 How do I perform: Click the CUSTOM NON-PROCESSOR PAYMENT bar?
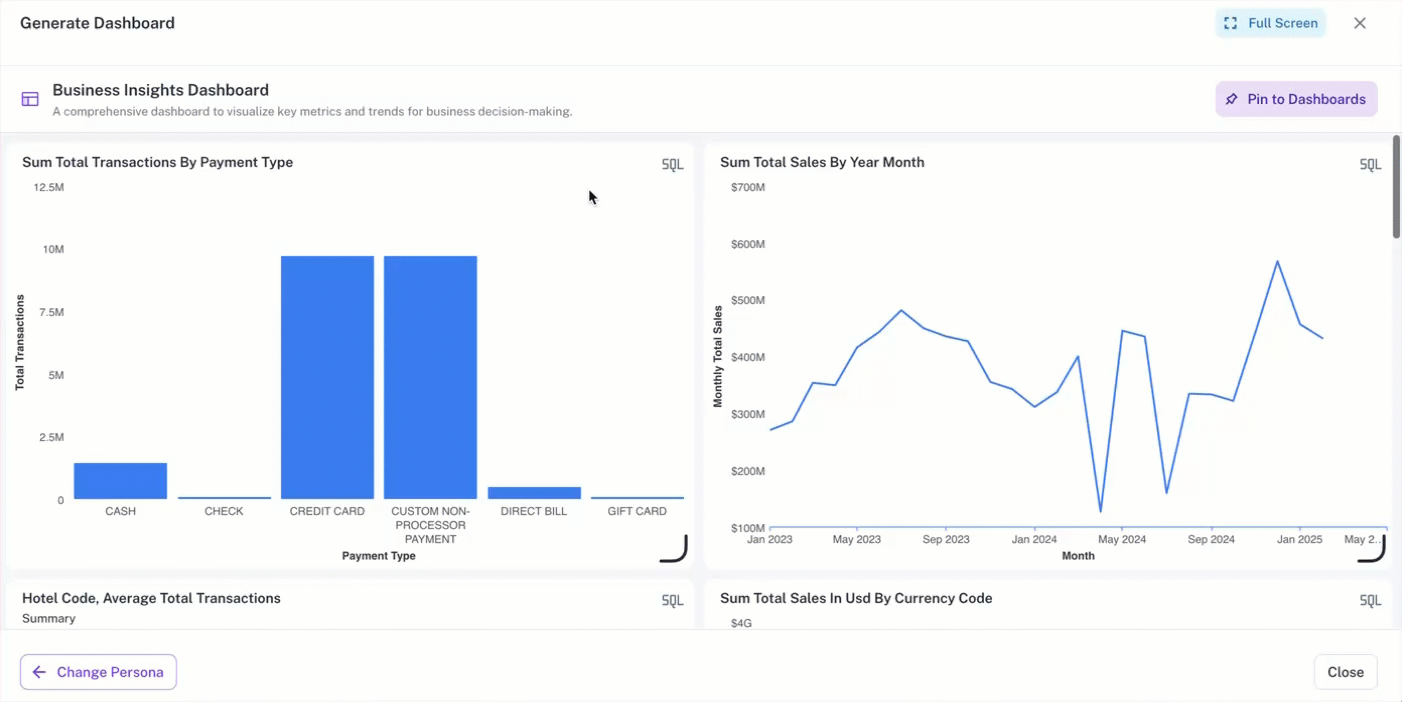tap(430, 377)
